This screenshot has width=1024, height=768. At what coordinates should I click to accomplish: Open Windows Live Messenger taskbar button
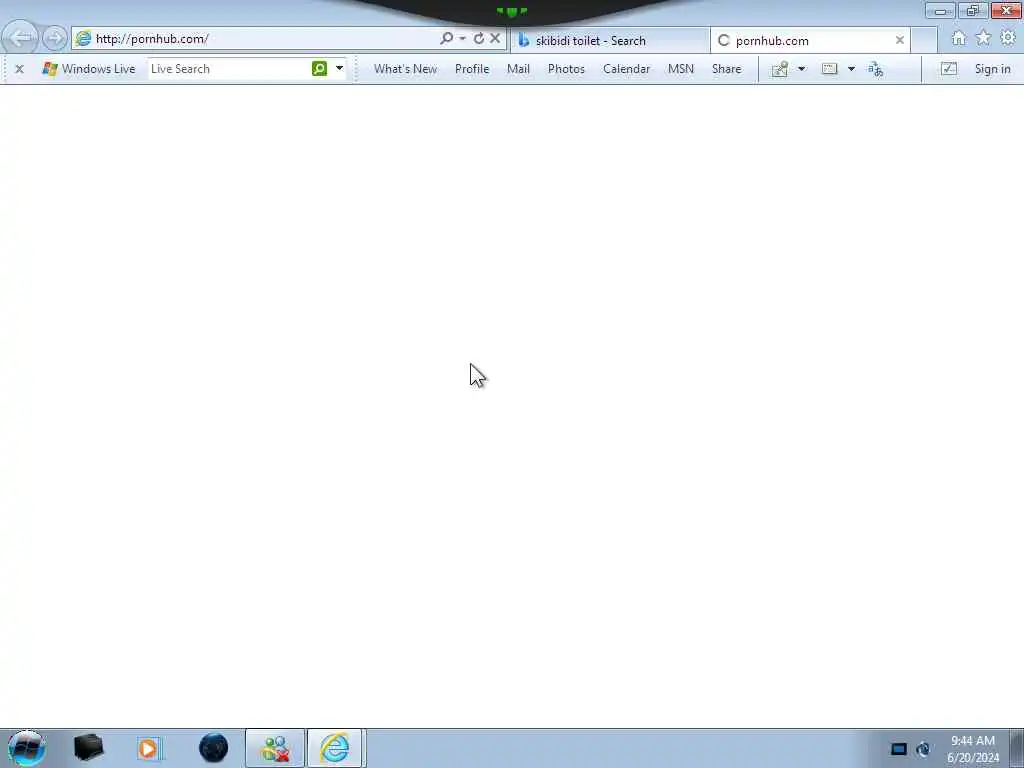[x=275, y=748]
